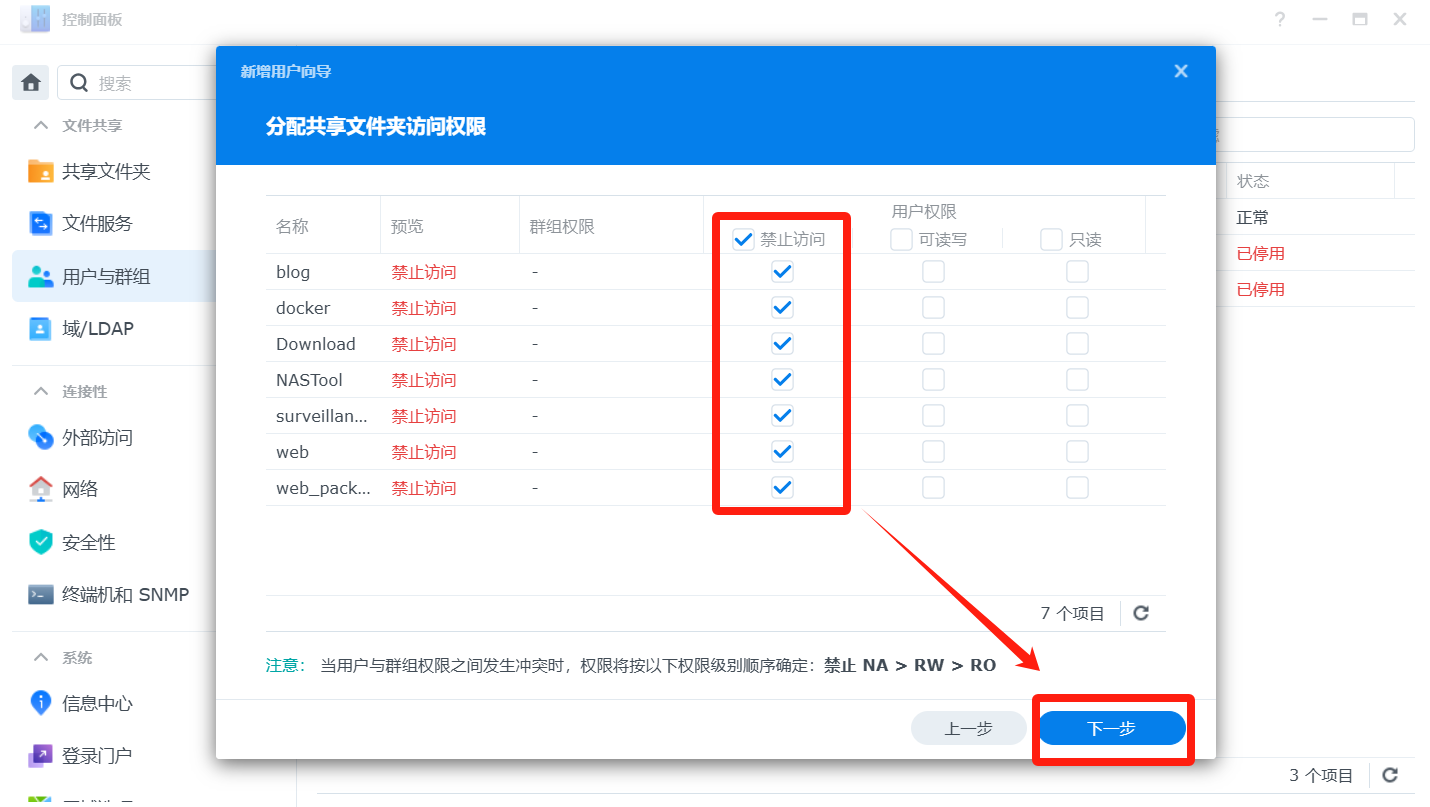Click the 下一步 button

coord(1111,729)
